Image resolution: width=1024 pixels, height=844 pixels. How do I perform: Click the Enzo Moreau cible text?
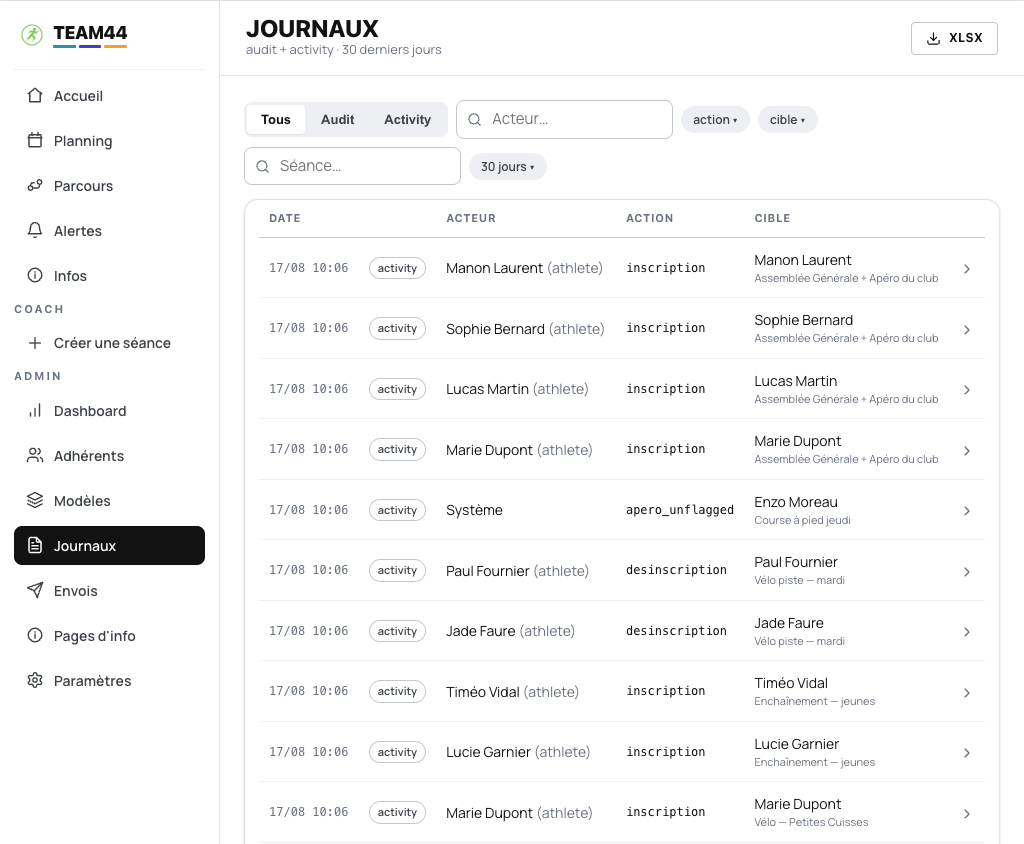[x=795, y=502]
